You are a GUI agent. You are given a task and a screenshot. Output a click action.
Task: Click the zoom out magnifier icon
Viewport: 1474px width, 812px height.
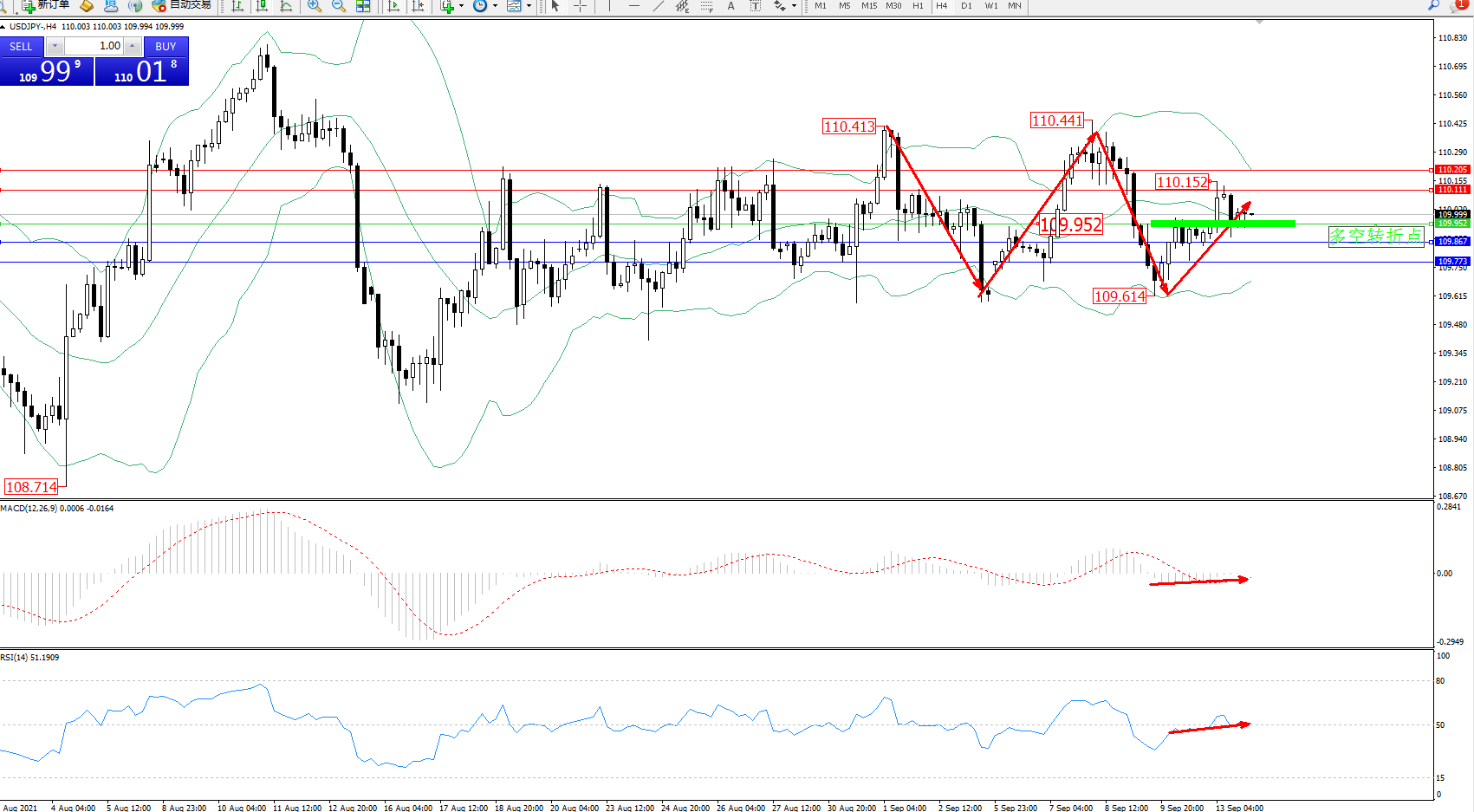[339, 6]
